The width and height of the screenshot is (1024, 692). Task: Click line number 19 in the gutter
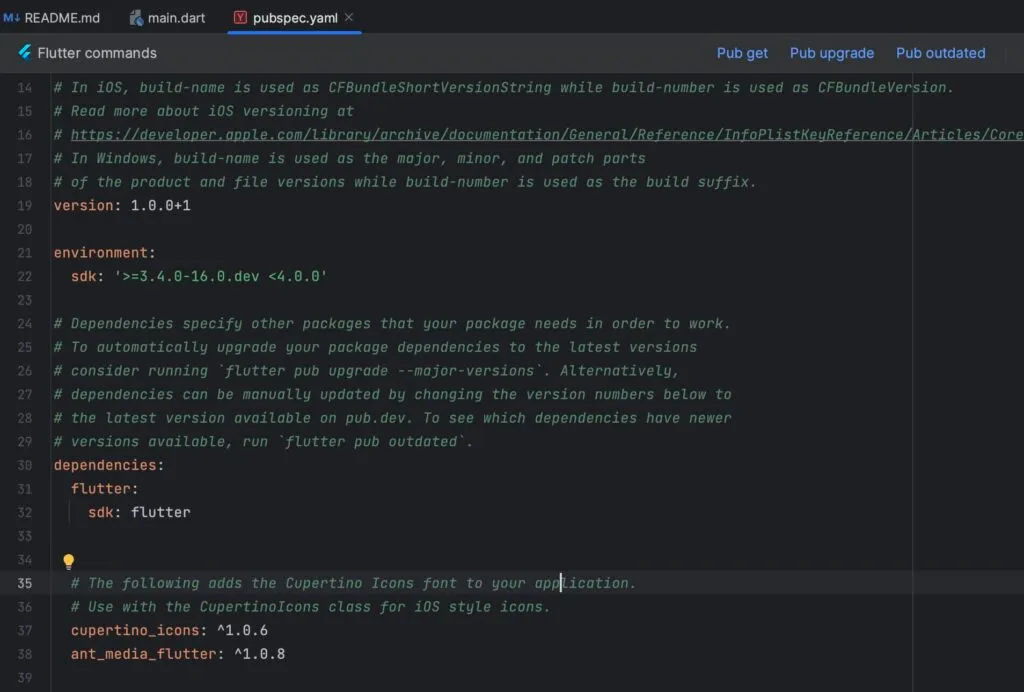coord(24,206)
